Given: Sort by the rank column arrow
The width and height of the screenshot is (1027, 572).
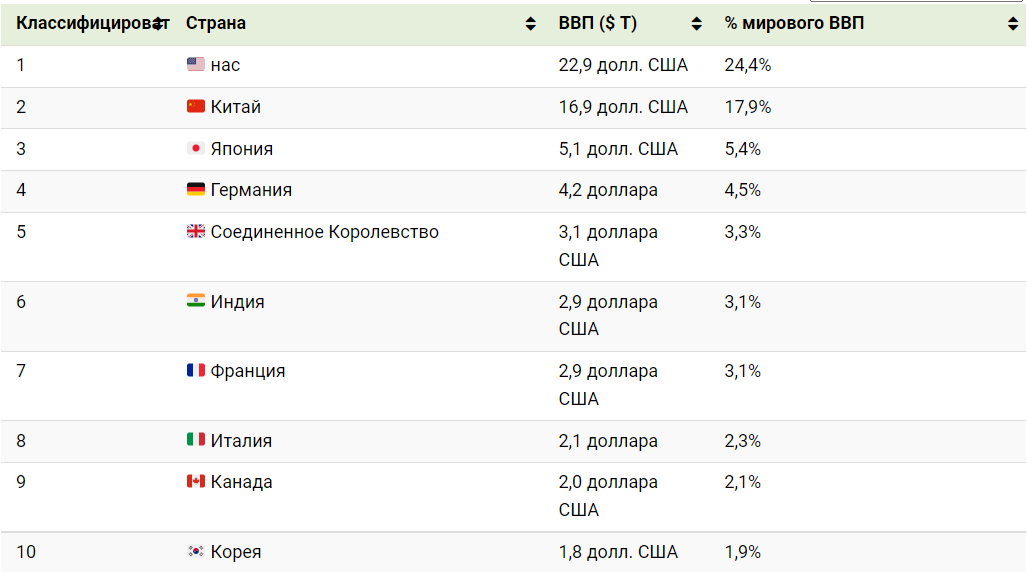Looking at the screenshot, I should tap(157, 24).
